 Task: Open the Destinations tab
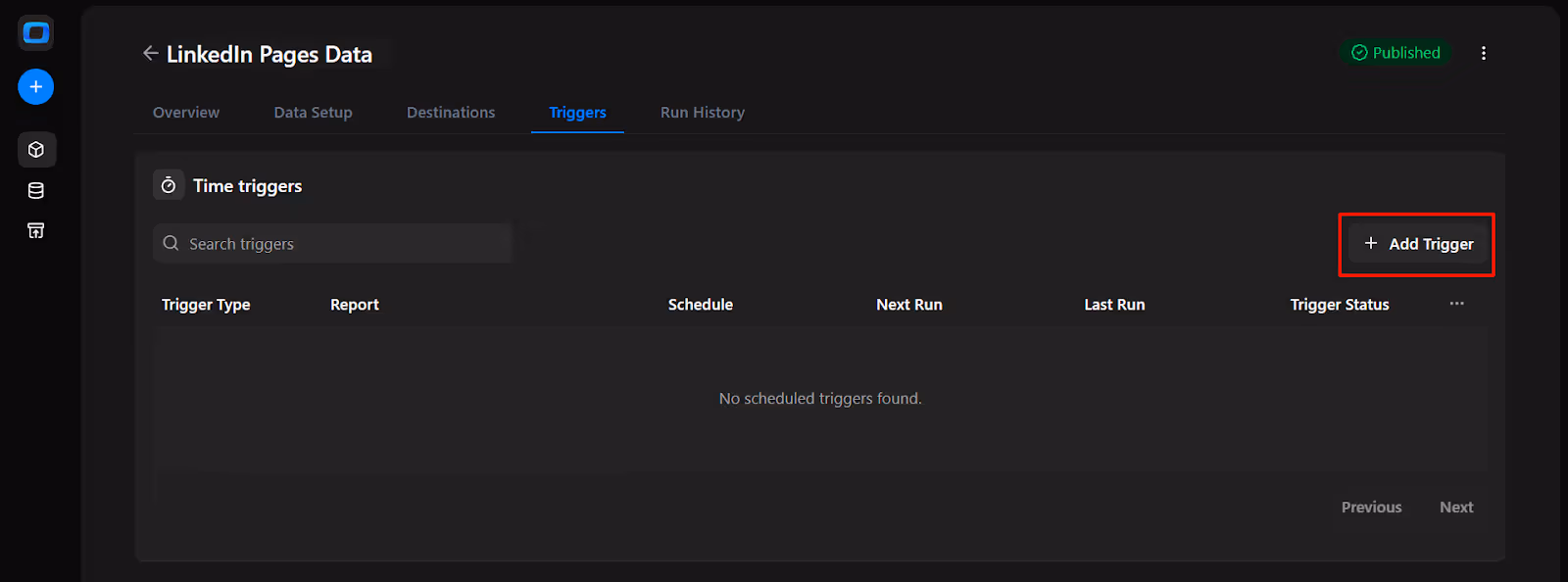click(x=451, y=113)
